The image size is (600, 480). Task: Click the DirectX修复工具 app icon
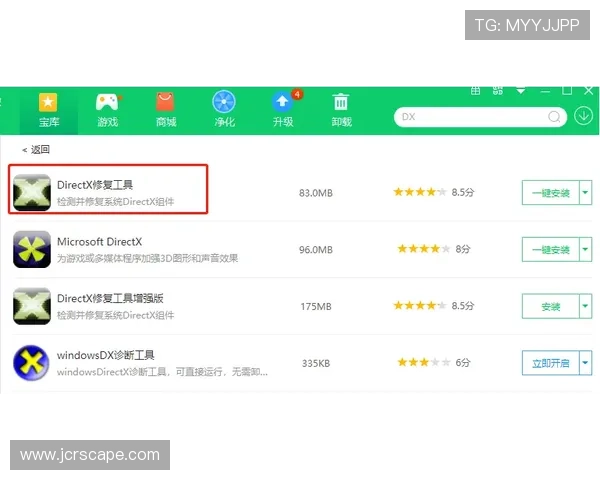(32, 193)
